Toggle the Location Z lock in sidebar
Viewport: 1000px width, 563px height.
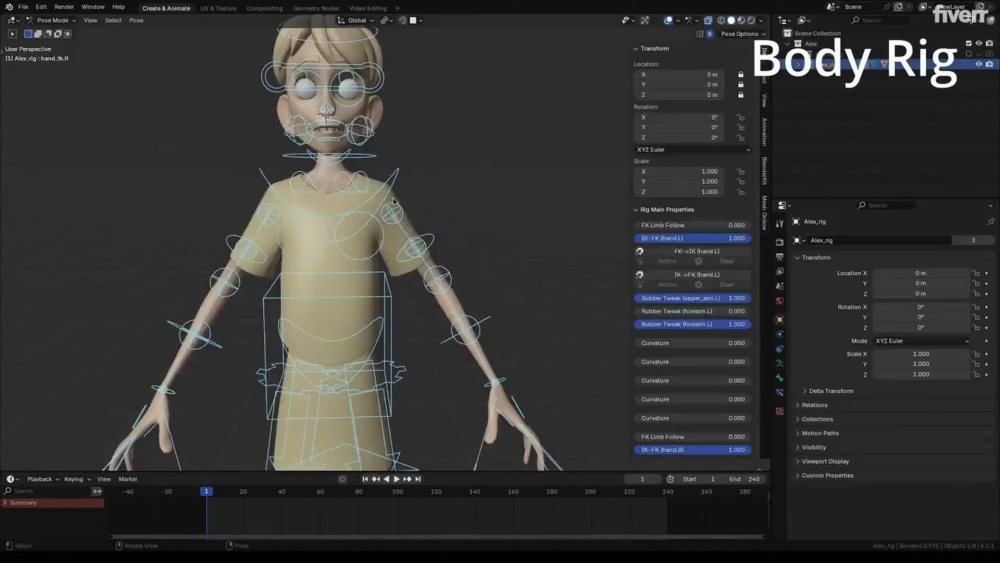740,94
